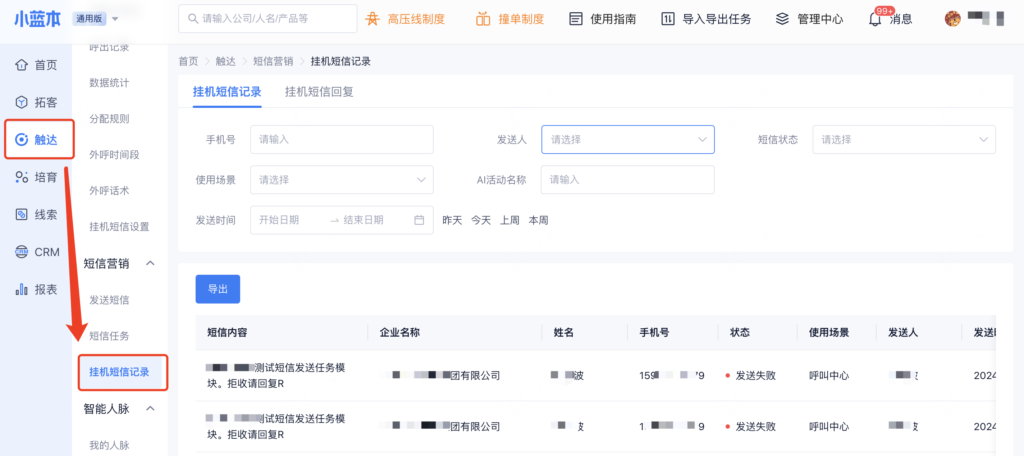Click the notification bell 消息 icon
The image size is (1024, 456).
[x=874, y=19]
